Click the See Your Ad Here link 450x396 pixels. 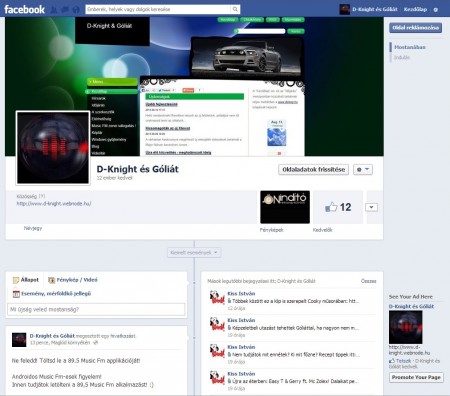tap(410, 297)
